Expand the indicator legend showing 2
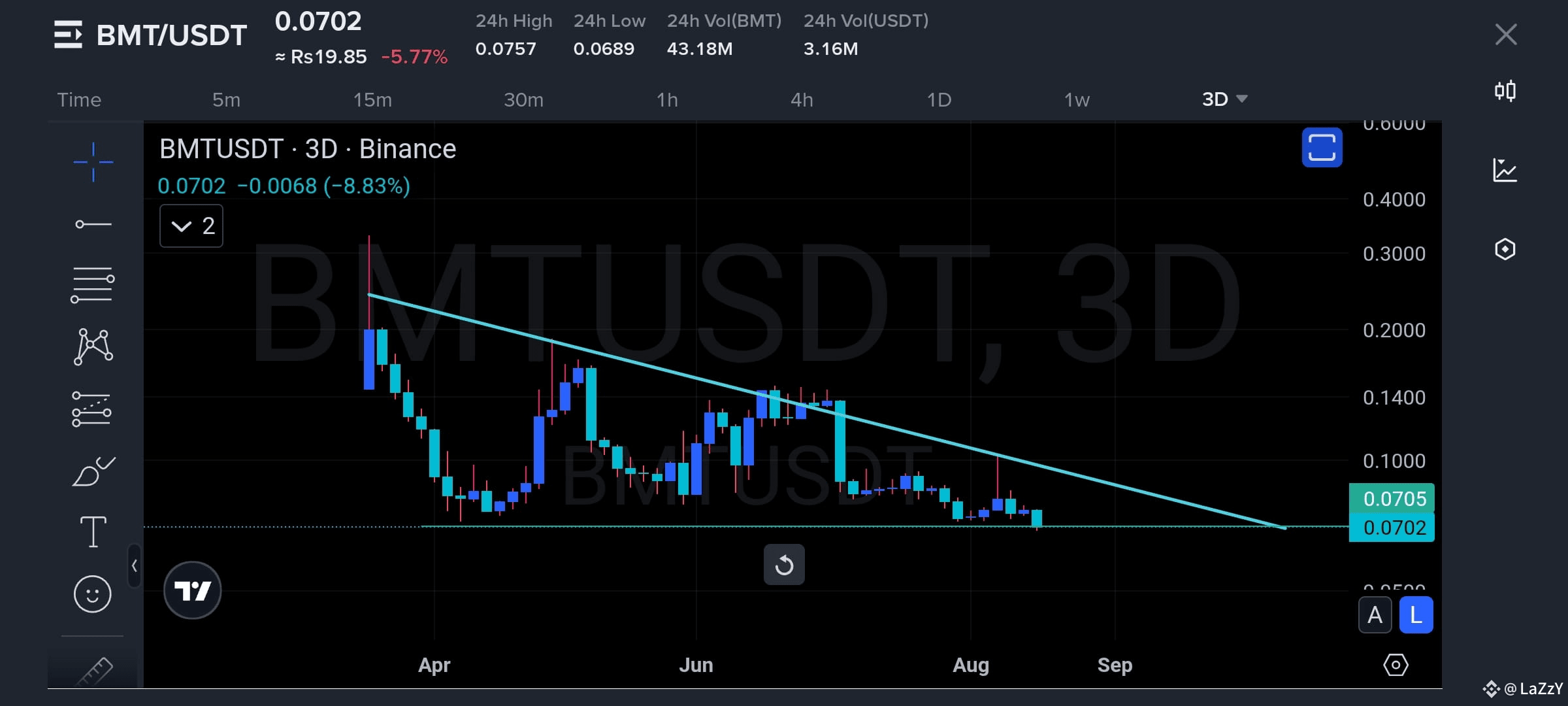 point(191,226)
